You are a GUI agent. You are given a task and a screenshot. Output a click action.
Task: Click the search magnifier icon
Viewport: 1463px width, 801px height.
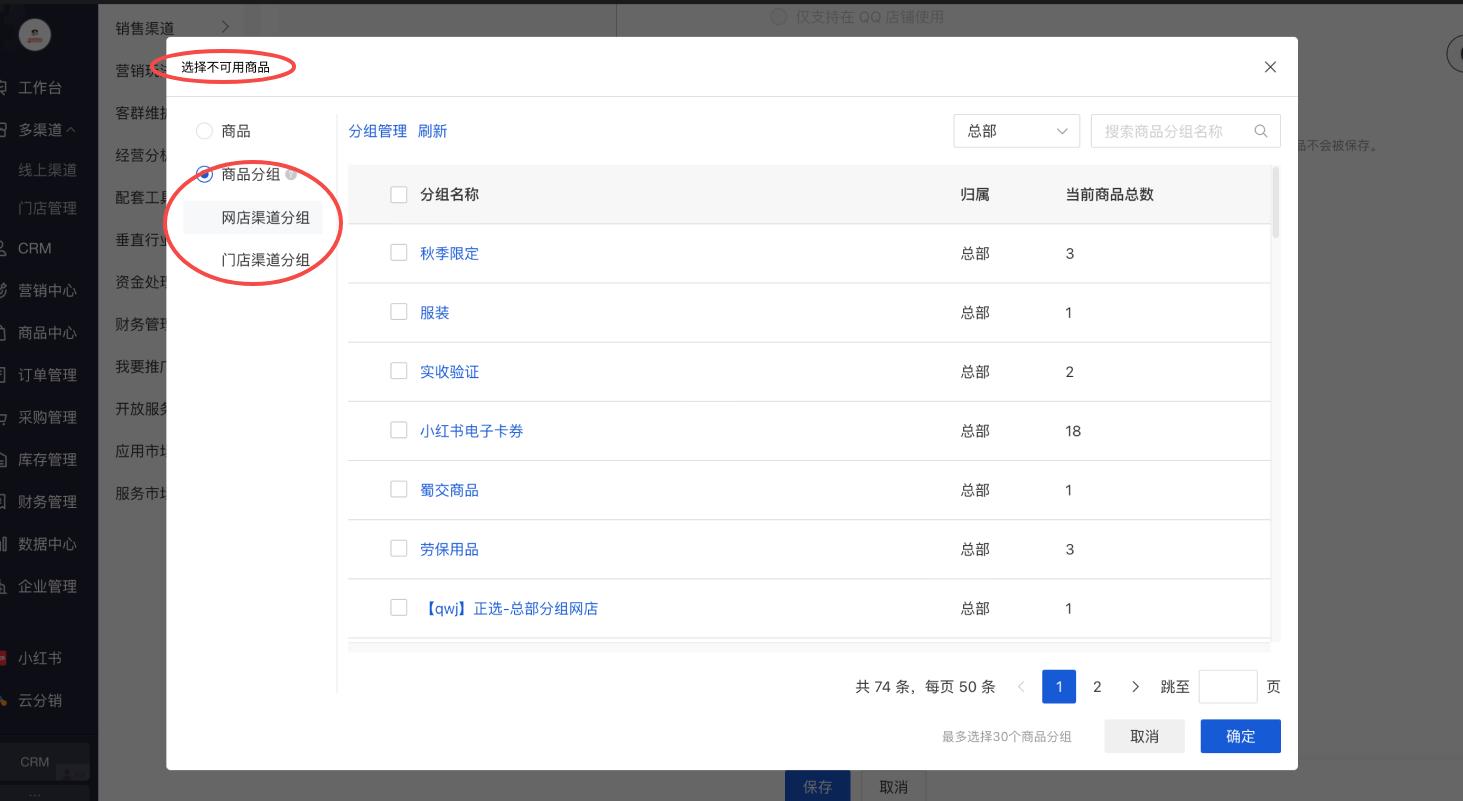point(1261,131)
